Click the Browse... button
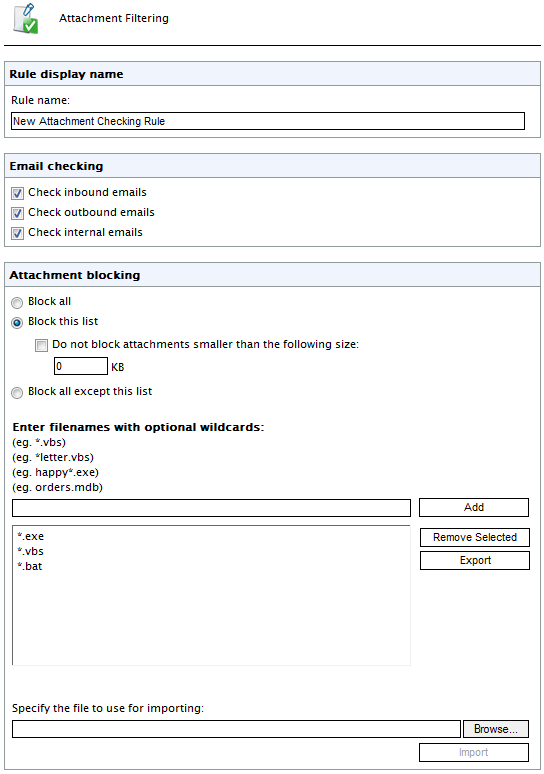The width and height of the screenshot is (544, 774). pos(496,729)
